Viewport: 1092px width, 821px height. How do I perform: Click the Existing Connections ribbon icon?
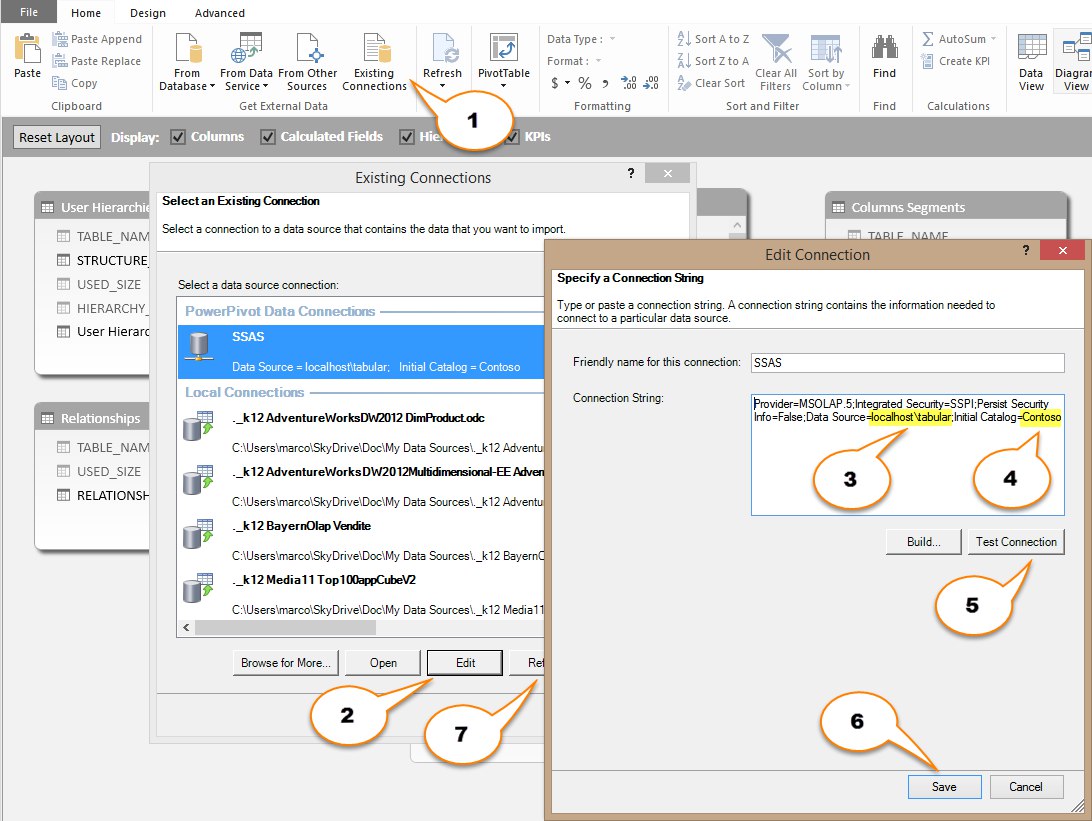click(375, 50)
